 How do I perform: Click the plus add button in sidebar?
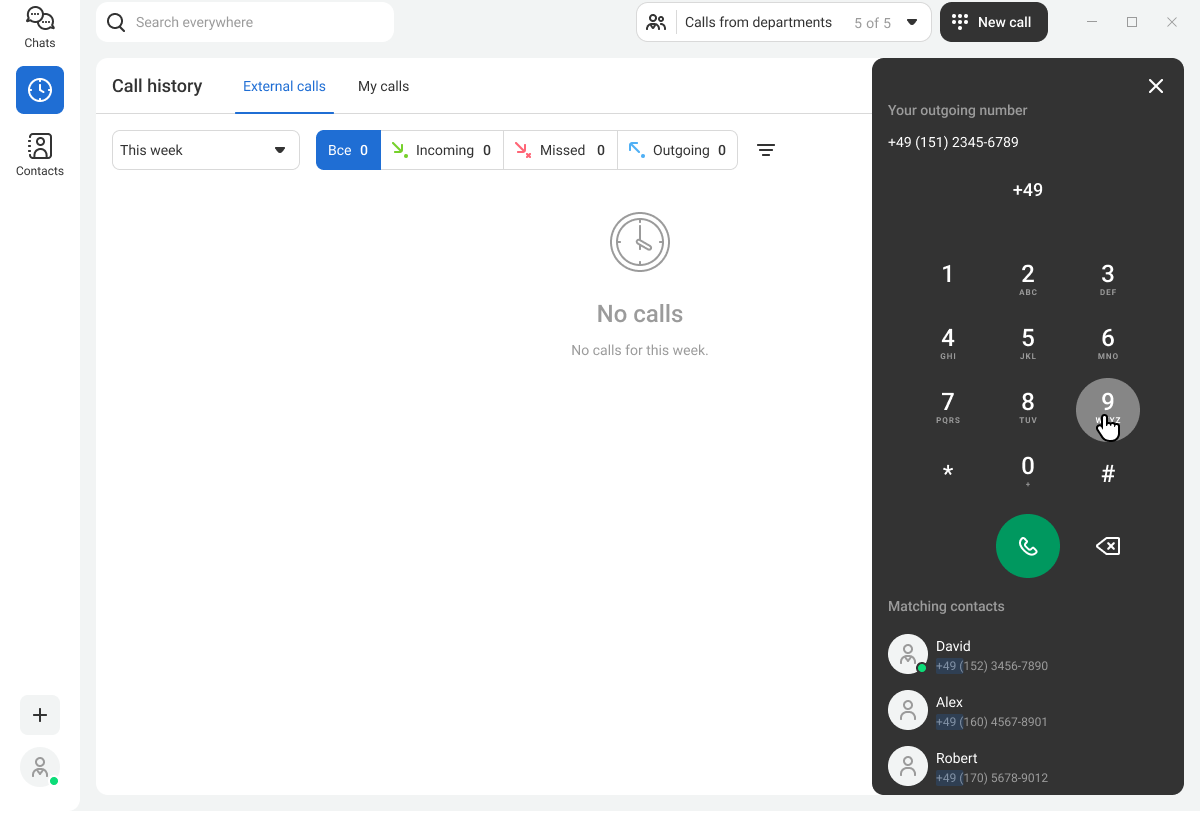click(x=40, y=715)
